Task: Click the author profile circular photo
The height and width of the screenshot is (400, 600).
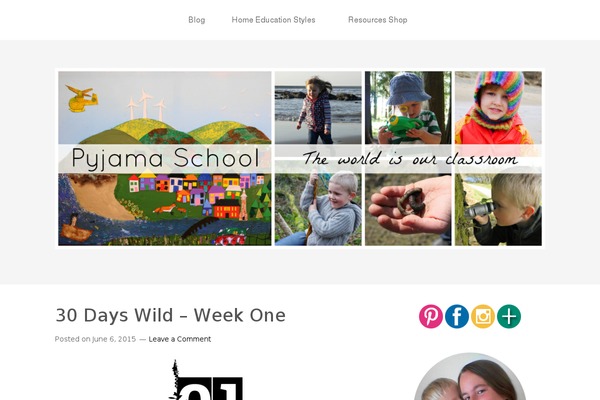Action: pos(470,377)
